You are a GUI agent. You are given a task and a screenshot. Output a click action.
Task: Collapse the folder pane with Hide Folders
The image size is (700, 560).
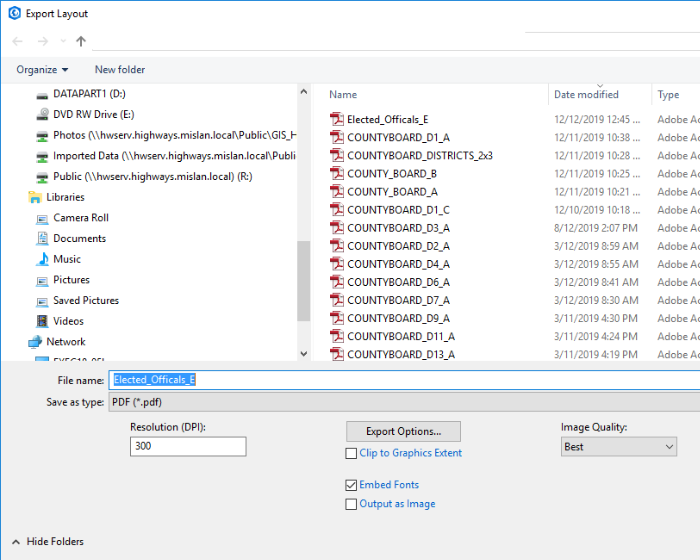pos(48,542)
